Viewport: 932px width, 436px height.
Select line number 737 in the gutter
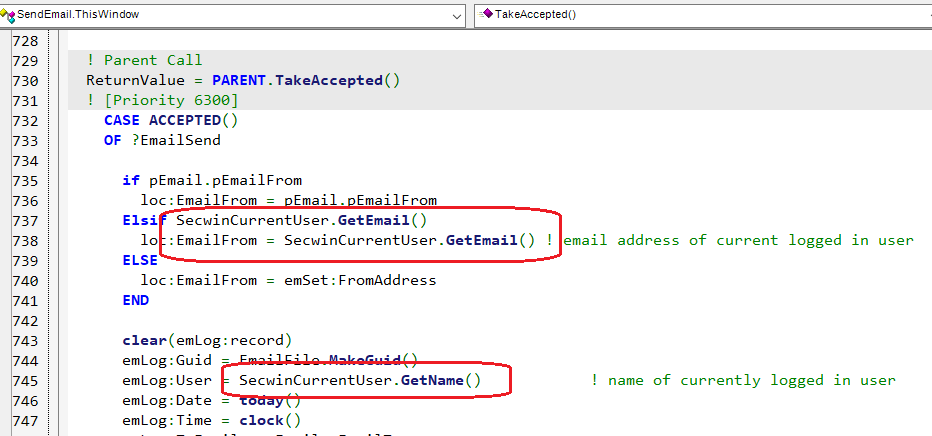click(x=24, y=220)
